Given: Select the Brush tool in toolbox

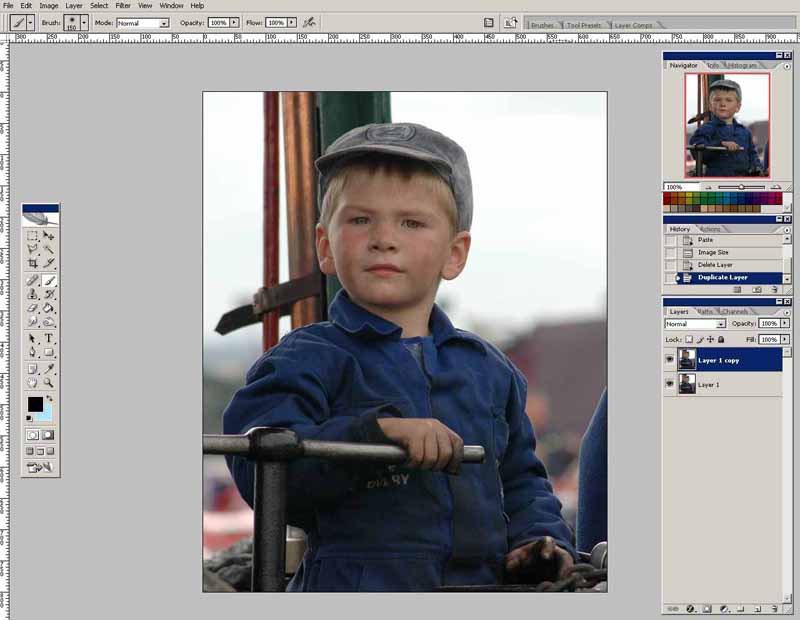Looking at the screenshot, I should [x=48, y=280].
